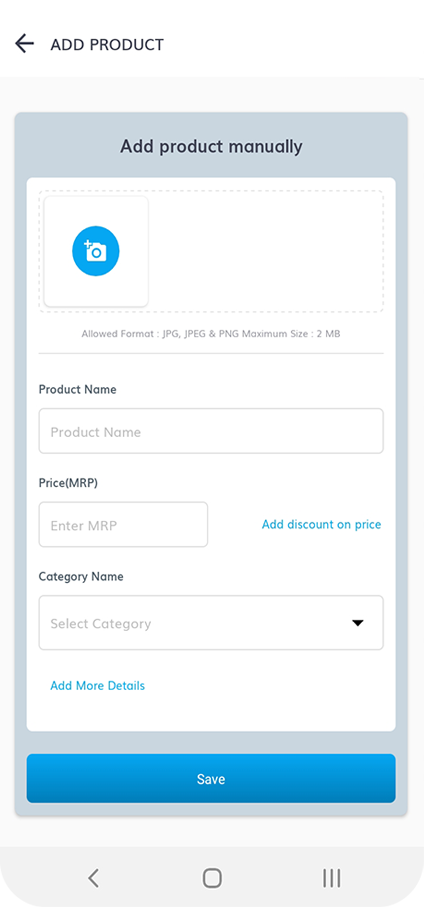Click the Price(MRP) field label

click(x=68, y=483)
